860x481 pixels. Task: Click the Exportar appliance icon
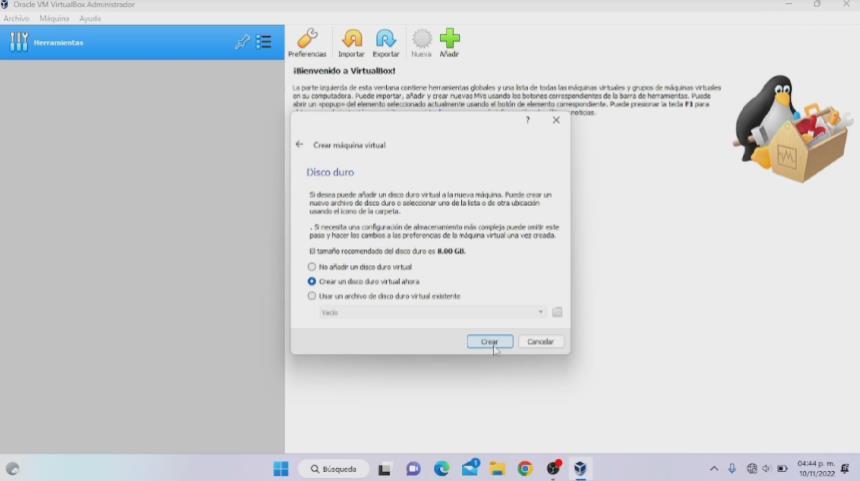(386, 43)
